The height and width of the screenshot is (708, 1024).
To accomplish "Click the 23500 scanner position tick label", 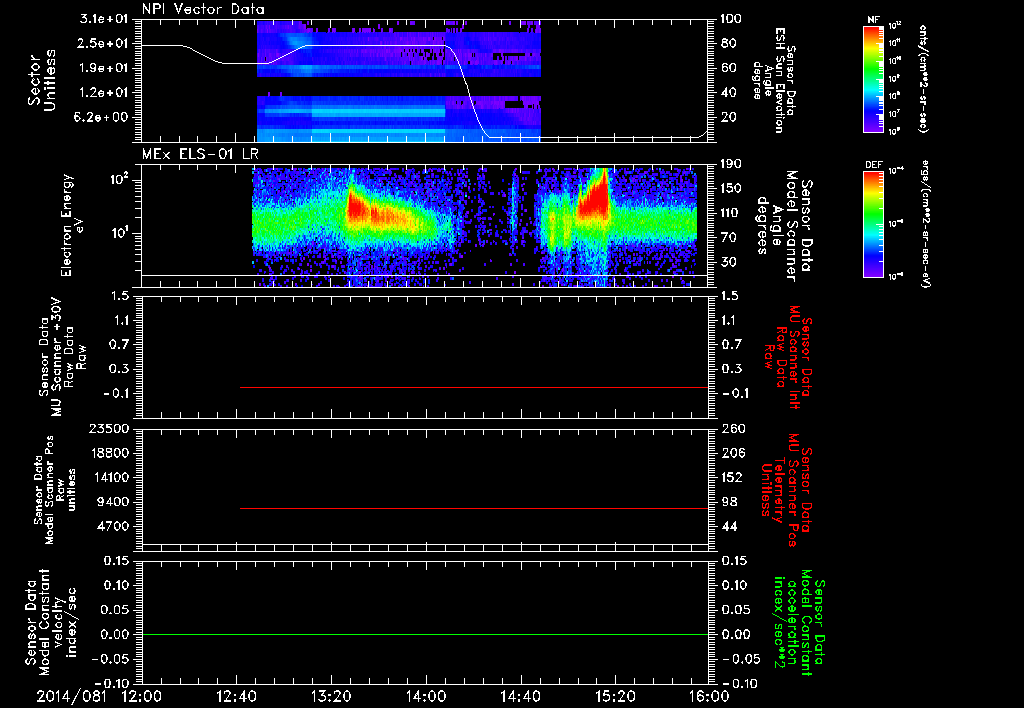I will [108, 429].
